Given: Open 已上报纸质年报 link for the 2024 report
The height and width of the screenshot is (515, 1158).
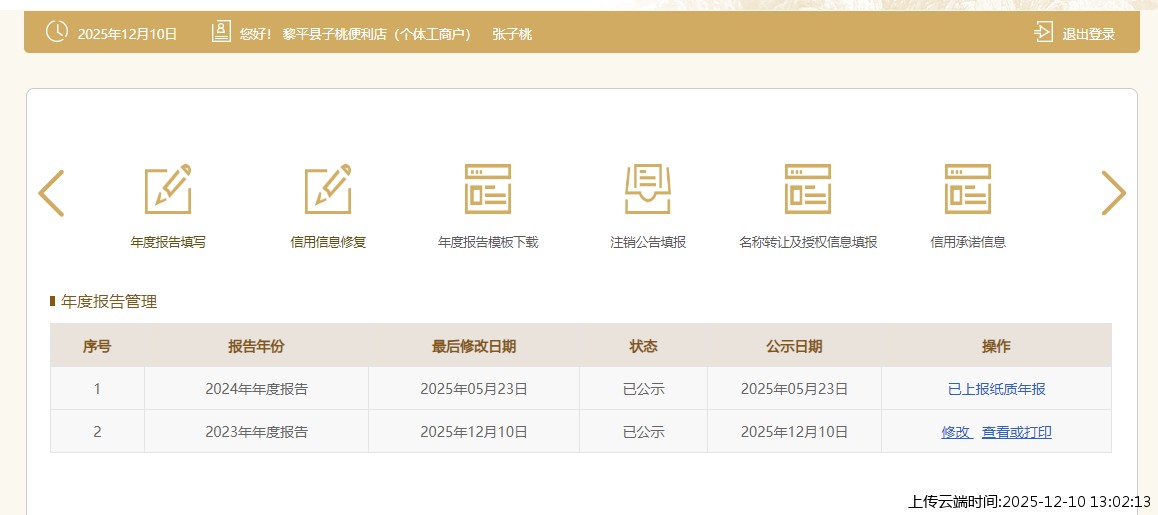Looking at the screenshot, I should click(x=996, y=389).
